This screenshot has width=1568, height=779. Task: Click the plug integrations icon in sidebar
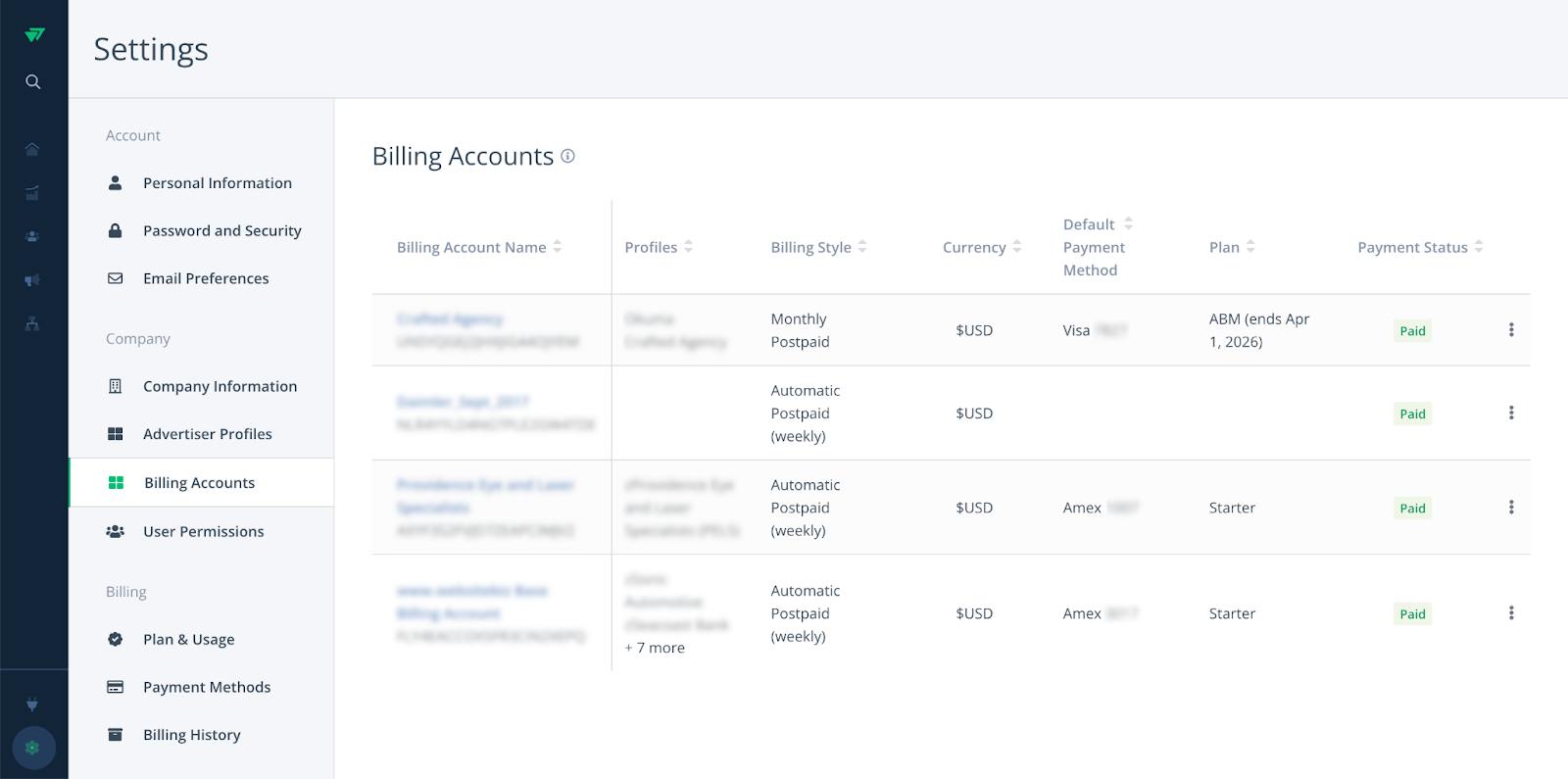coord(32,705)
